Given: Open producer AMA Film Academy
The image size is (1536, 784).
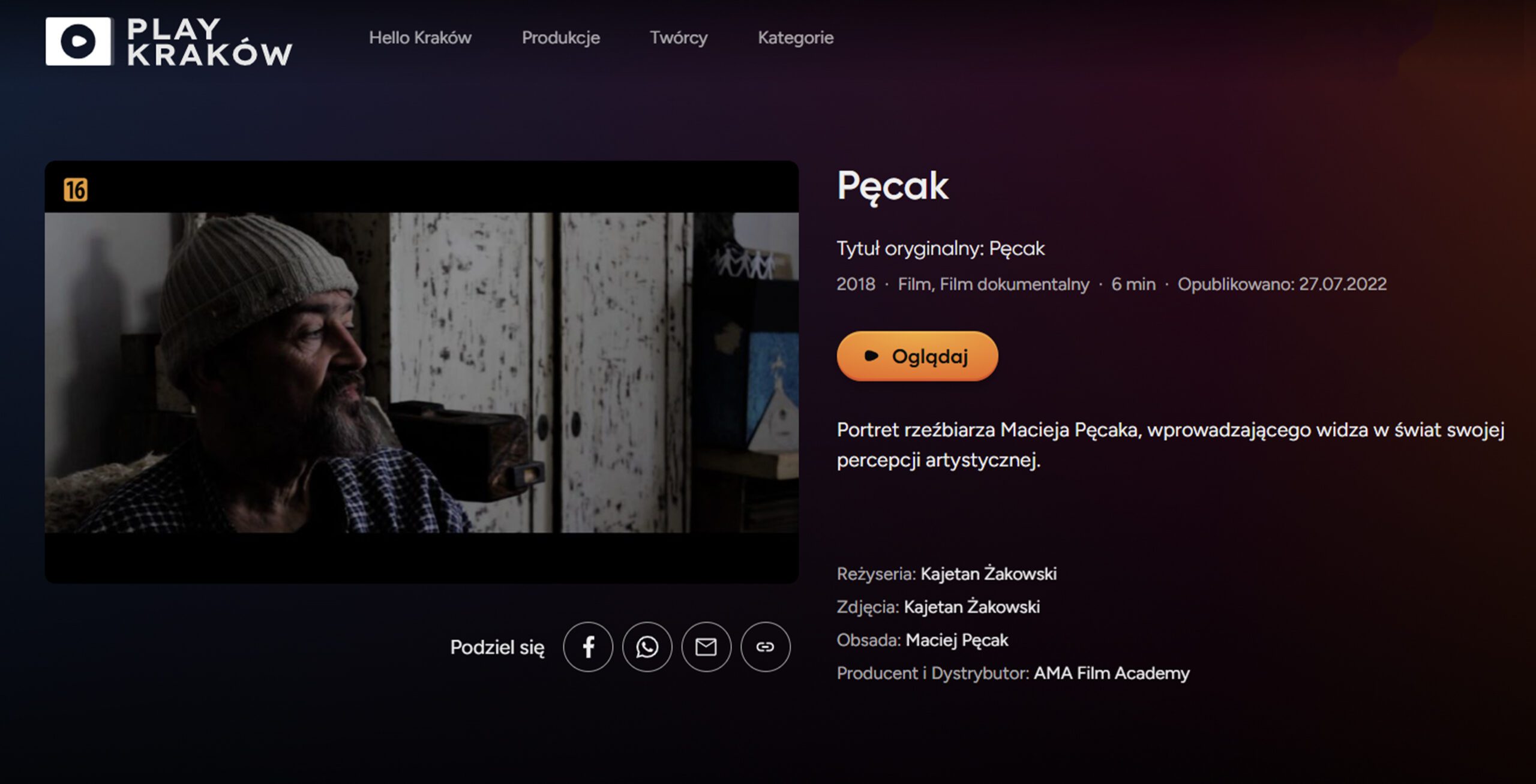Looking at the screenshot, I should [x=1111, y=673].
